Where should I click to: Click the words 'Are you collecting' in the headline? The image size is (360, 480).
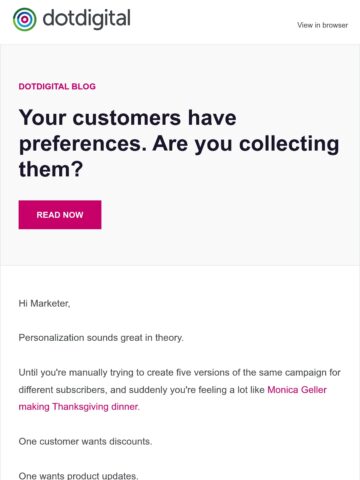[x=246, y=144]
